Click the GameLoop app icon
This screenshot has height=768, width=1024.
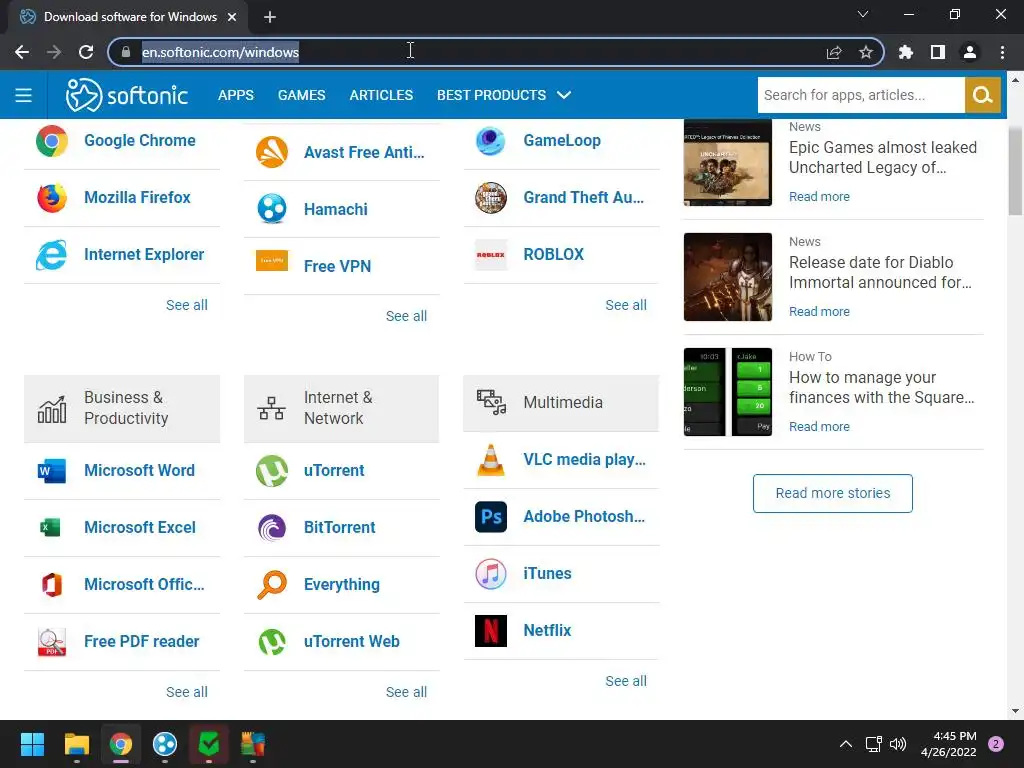(490, 141)
